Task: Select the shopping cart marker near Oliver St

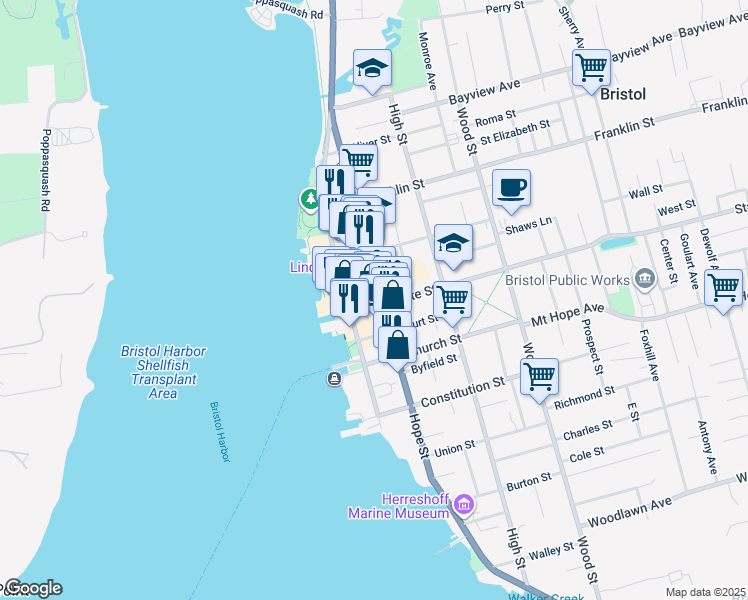Action: point(359,164)
